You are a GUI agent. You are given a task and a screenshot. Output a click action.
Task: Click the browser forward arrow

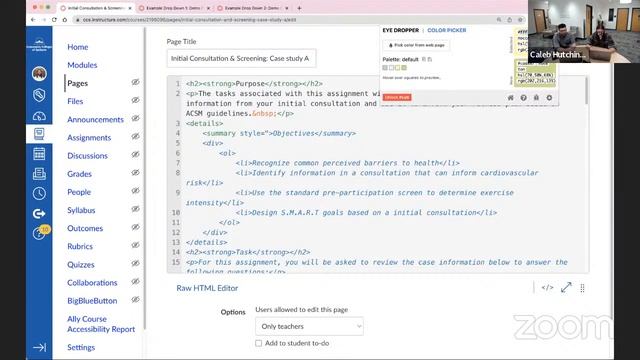tap(44, 20)
